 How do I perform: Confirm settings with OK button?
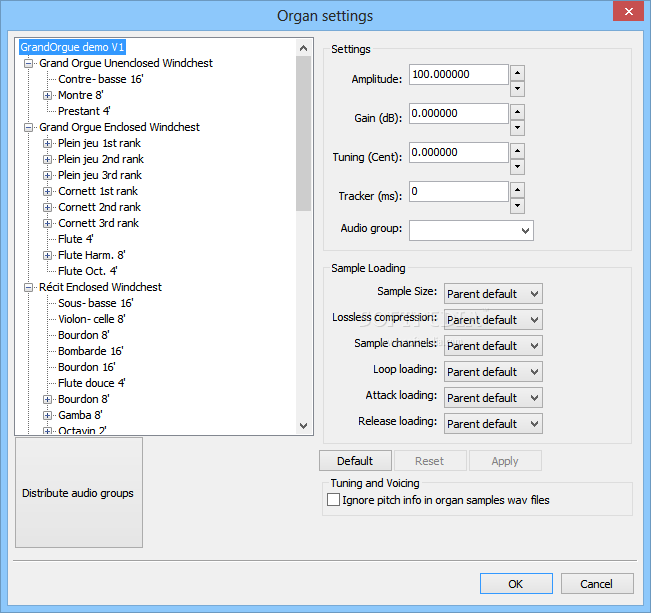pos(516,584)
